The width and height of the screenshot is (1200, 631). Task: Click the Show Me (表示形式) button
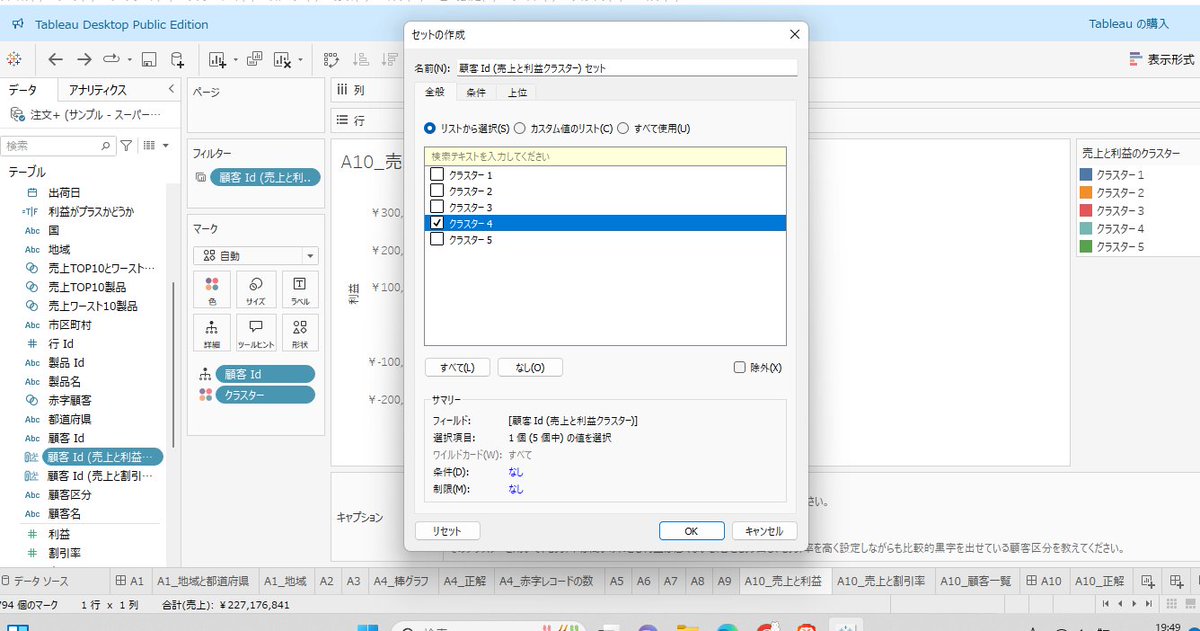coord(1160,59)
